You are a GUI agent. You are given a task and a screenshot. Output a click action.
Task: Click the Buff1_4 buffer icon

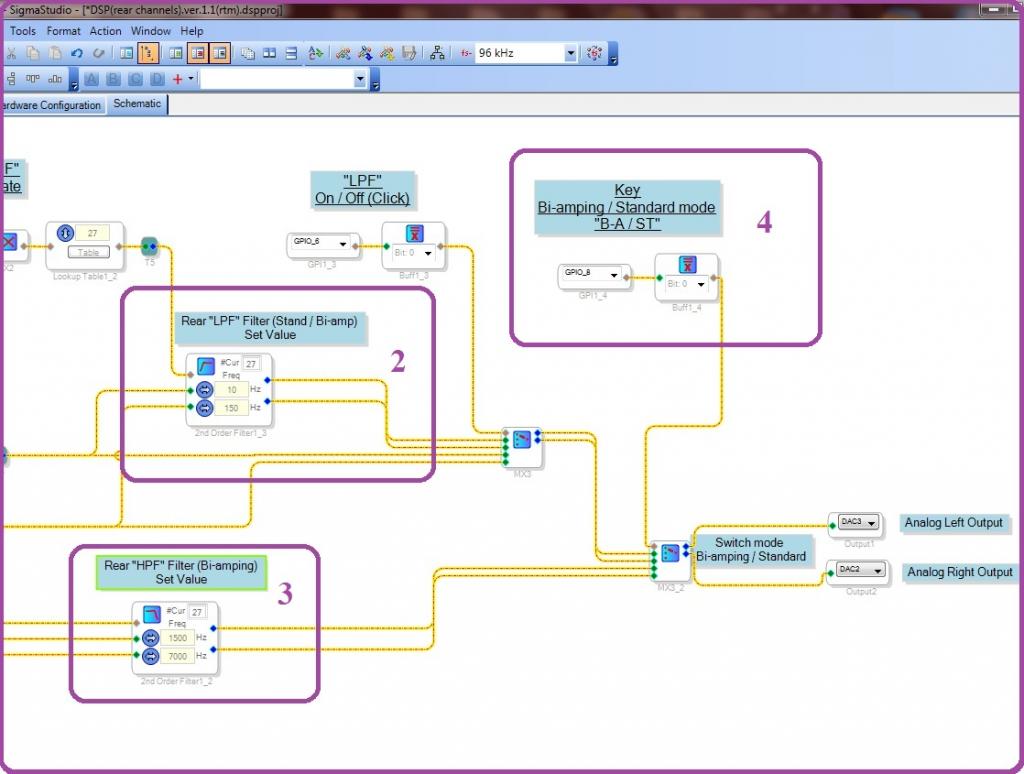(x=688, y=265)
